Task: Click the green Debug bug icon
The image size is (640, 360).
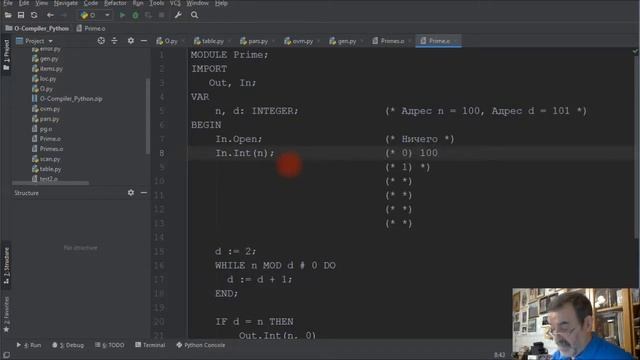Action: (135, 15)
